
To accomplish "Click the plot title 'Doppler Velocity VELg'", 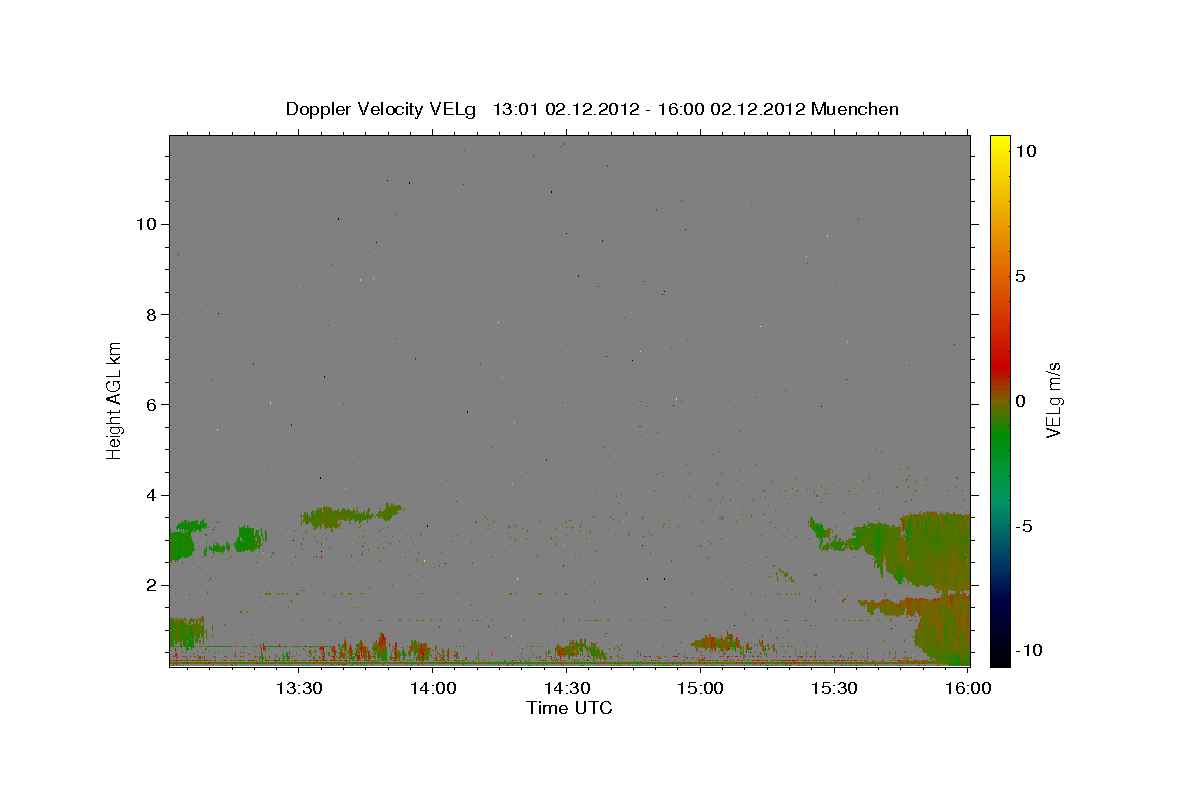I will tap(379, 109).
